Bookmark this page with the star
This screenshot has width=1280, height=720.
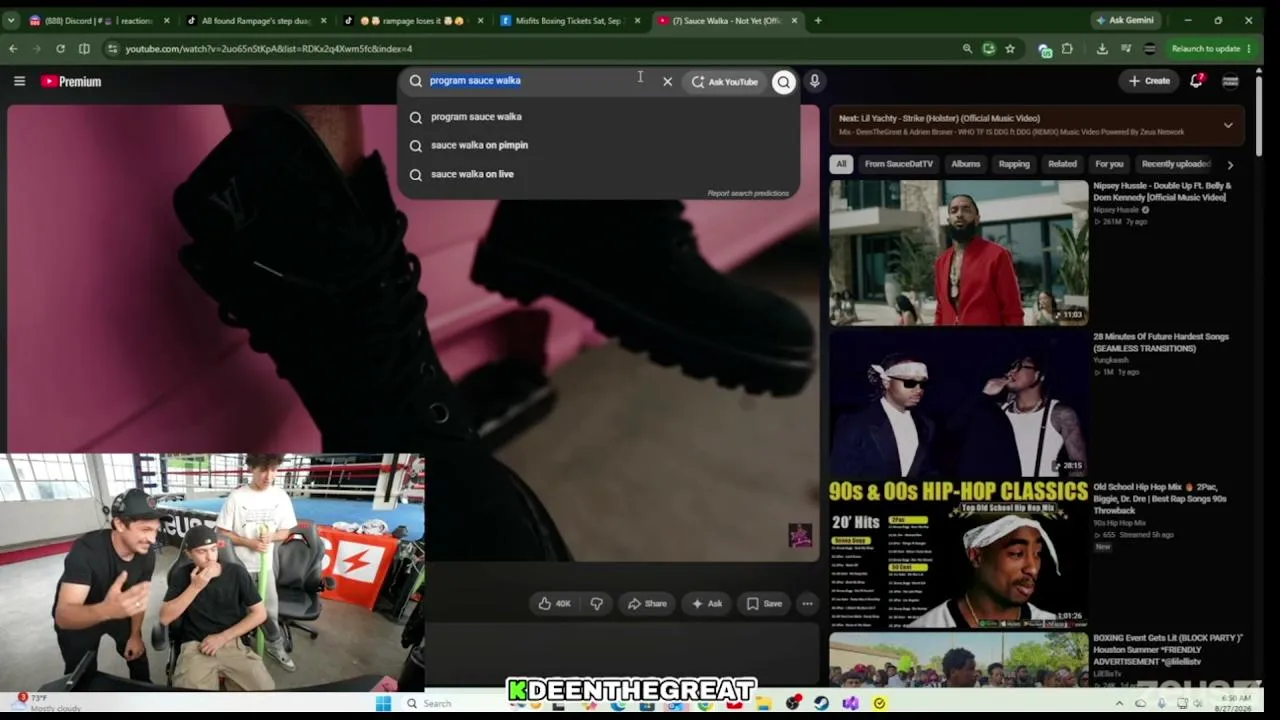(1010, 48)
